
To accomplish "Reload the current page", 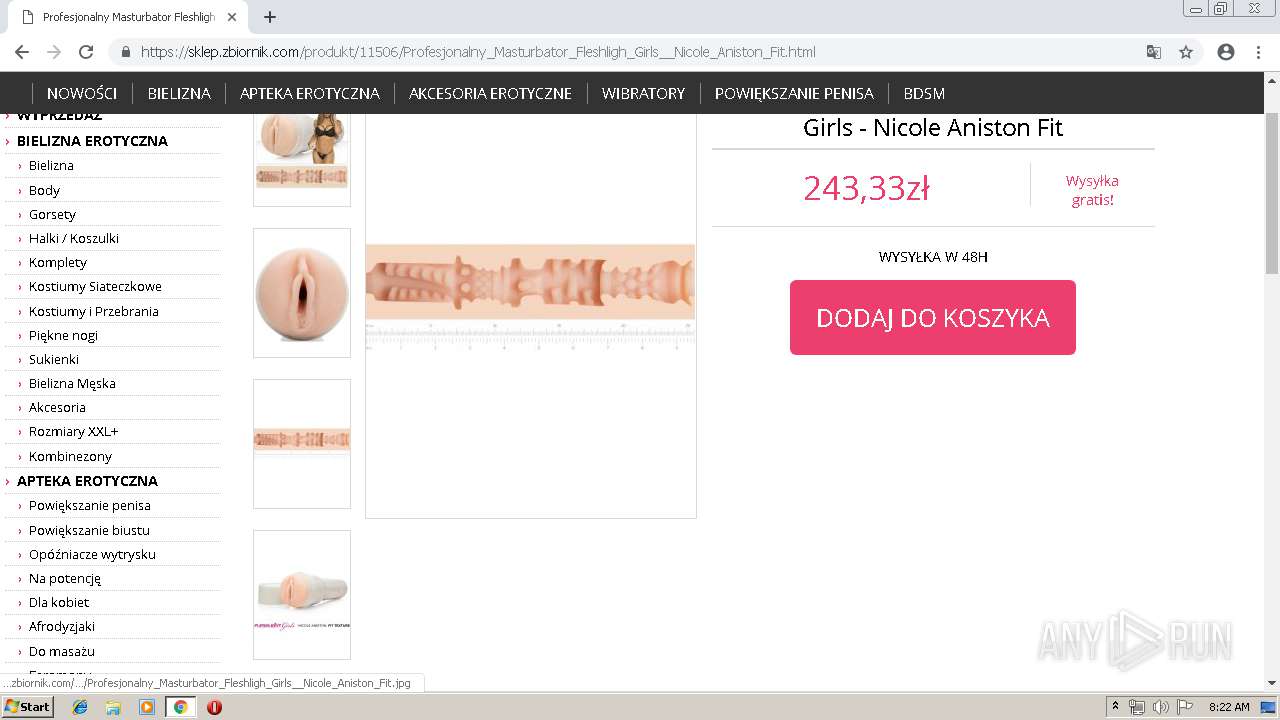I will coord(86,52).
